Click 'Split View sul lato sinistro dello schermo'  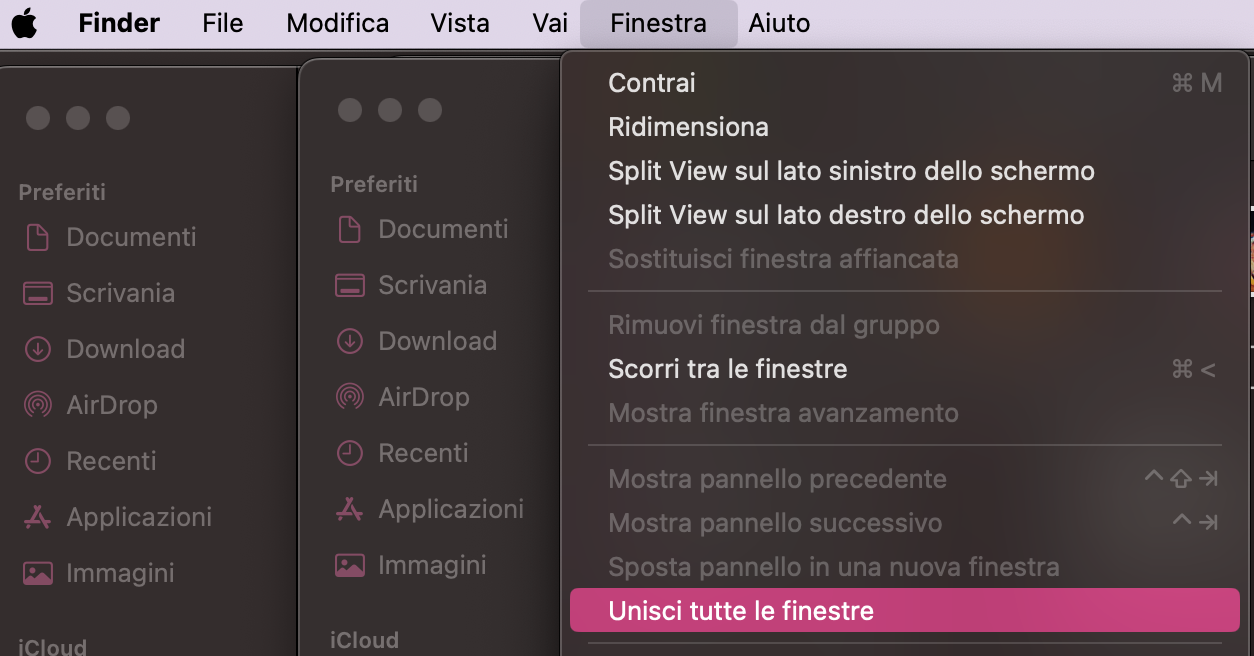click(851, 171)
